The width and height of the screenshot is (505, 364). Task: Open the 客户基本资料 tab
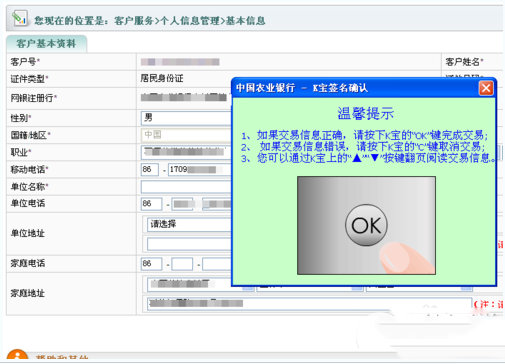tap(46, 44)
